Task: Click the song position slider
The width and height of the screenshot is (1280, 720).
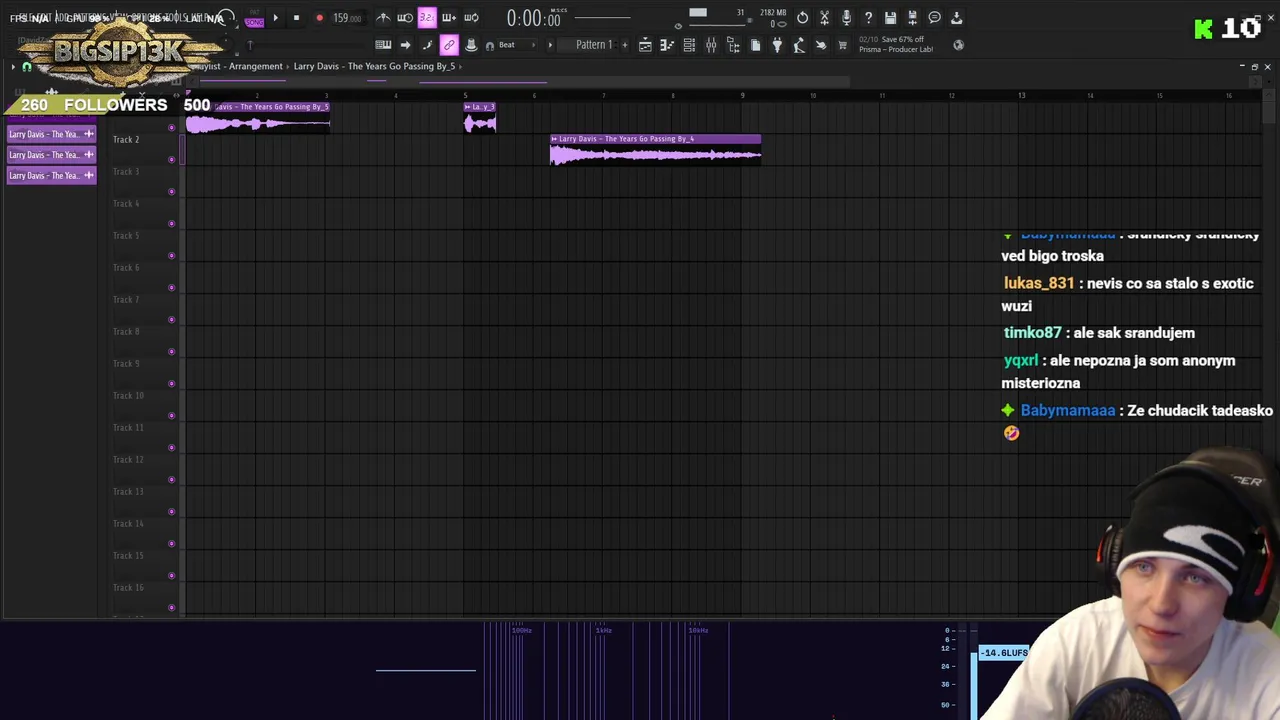Action: tap(603, 17)
